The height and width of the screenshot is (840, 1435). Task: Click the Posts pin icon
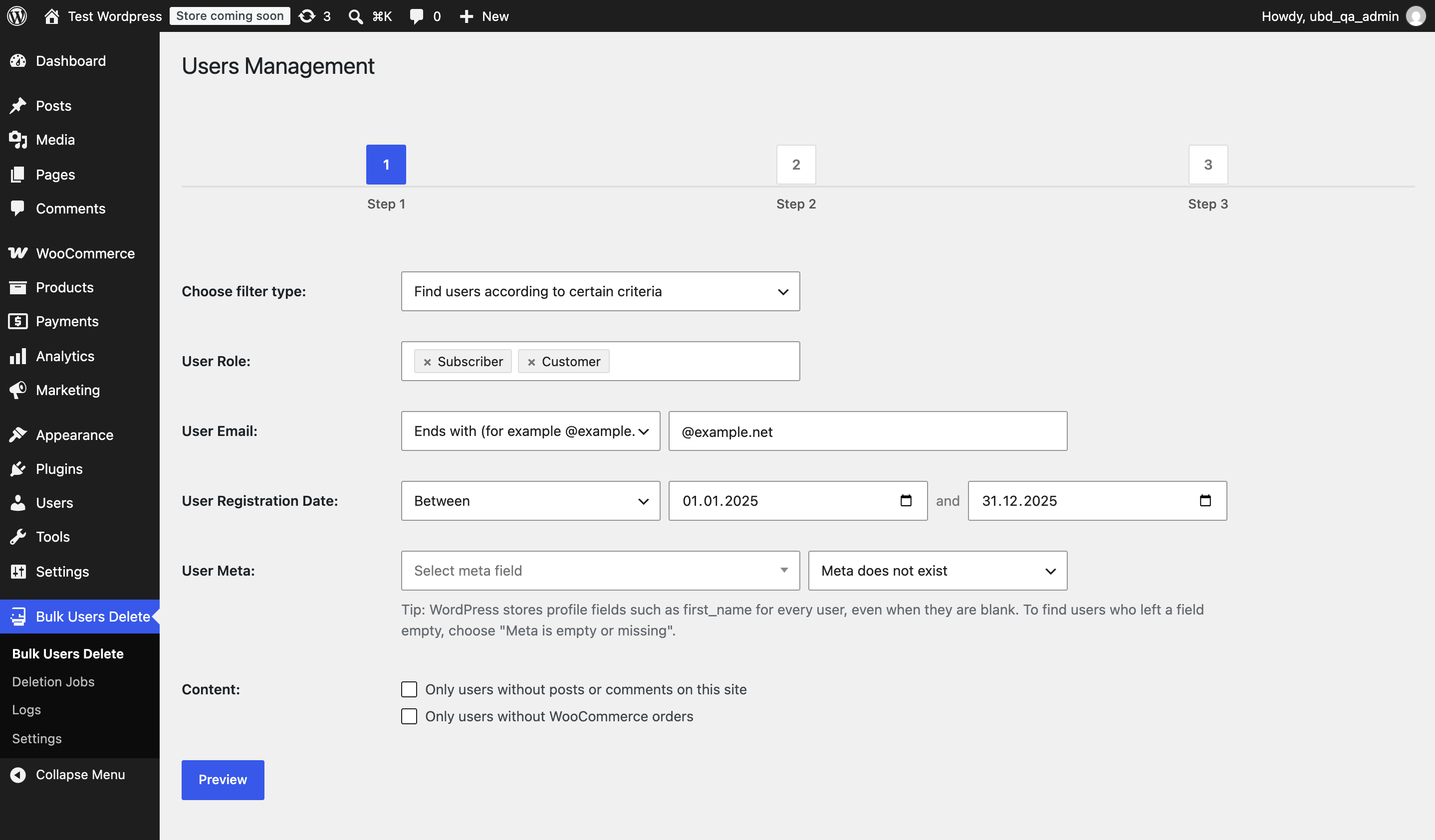(18, 106)
